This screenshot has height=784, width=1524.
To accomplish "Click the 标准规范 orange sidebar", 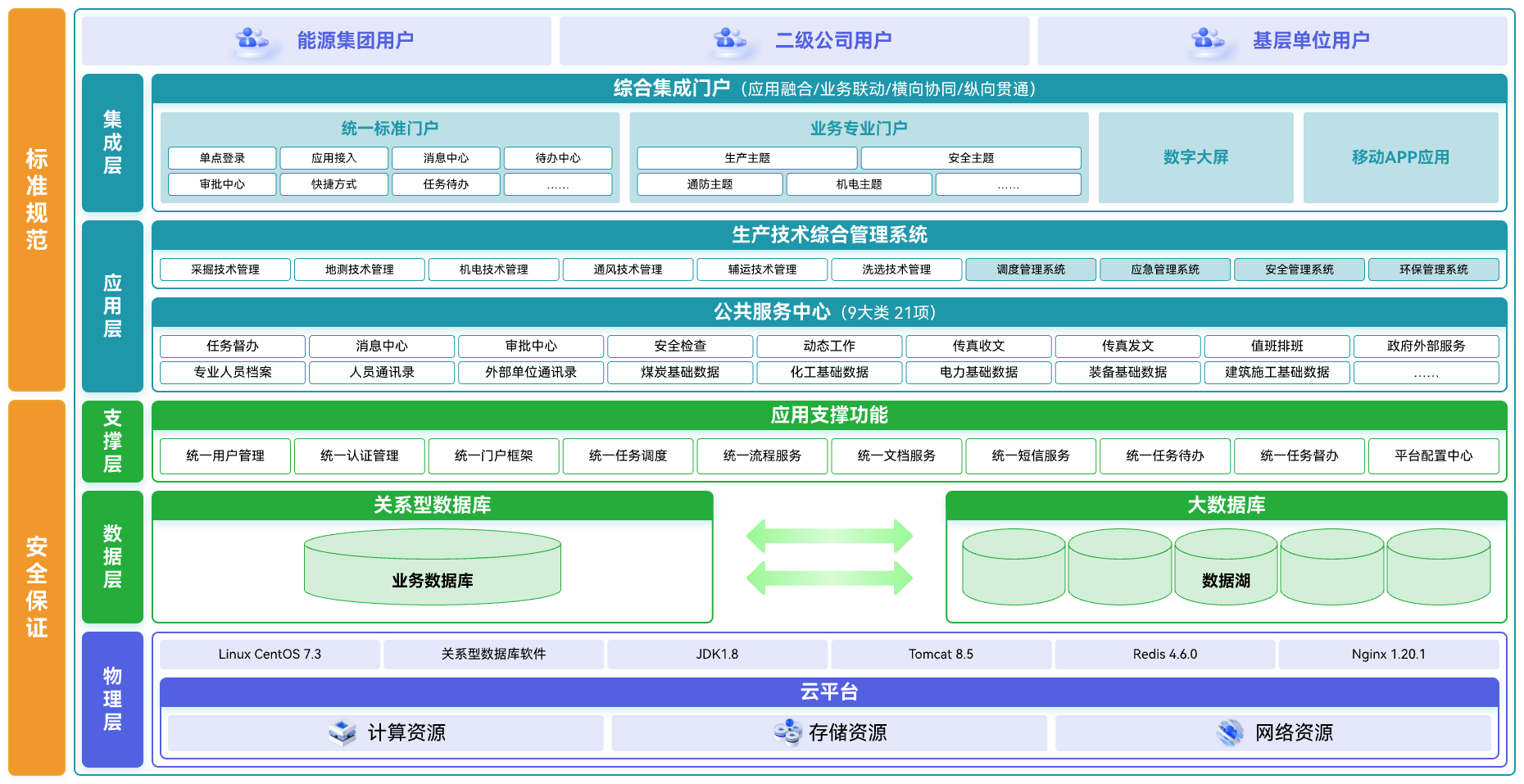I will pos(37,199).
